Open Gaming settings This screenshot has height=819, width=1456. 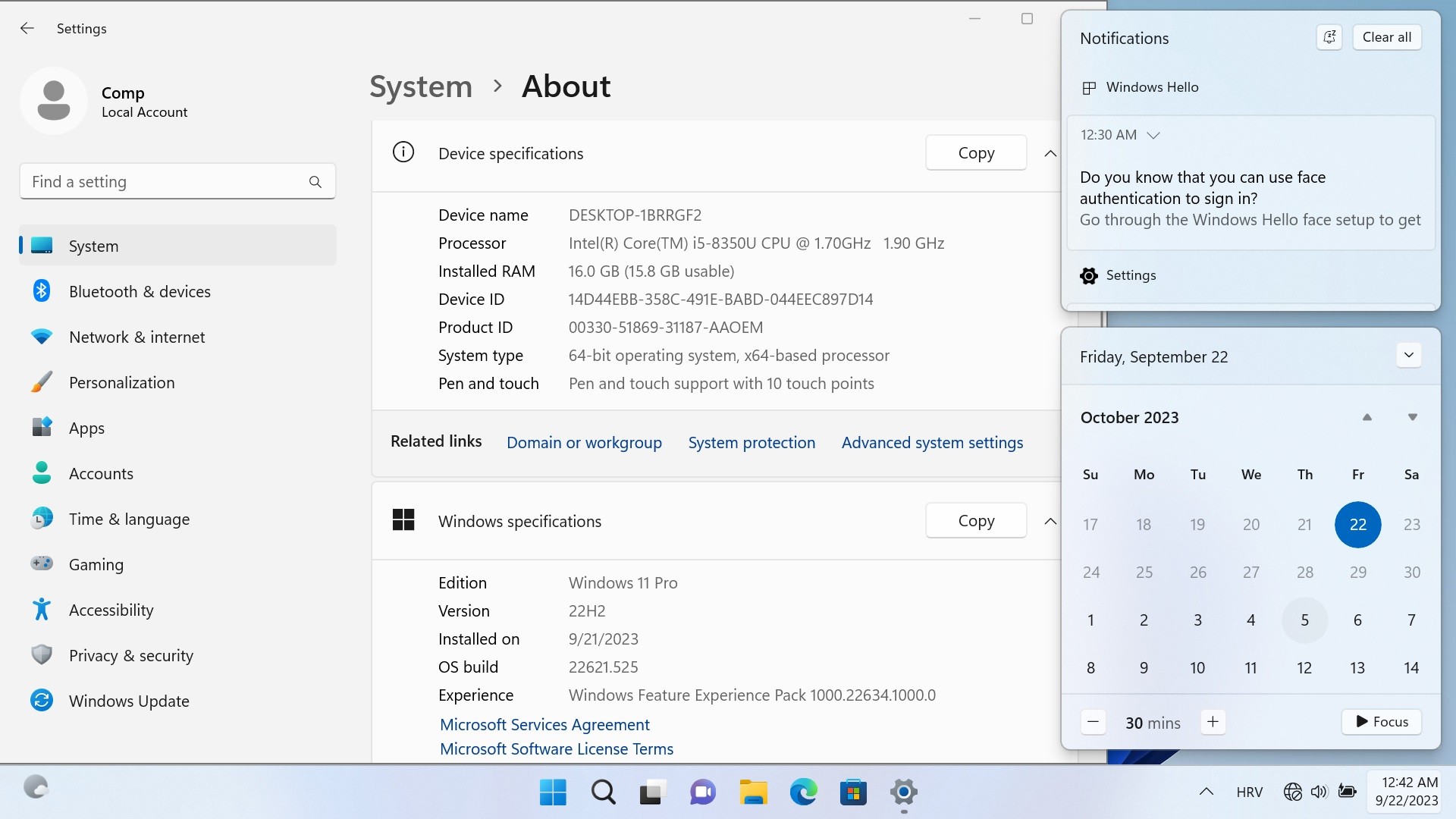point(177,564)
